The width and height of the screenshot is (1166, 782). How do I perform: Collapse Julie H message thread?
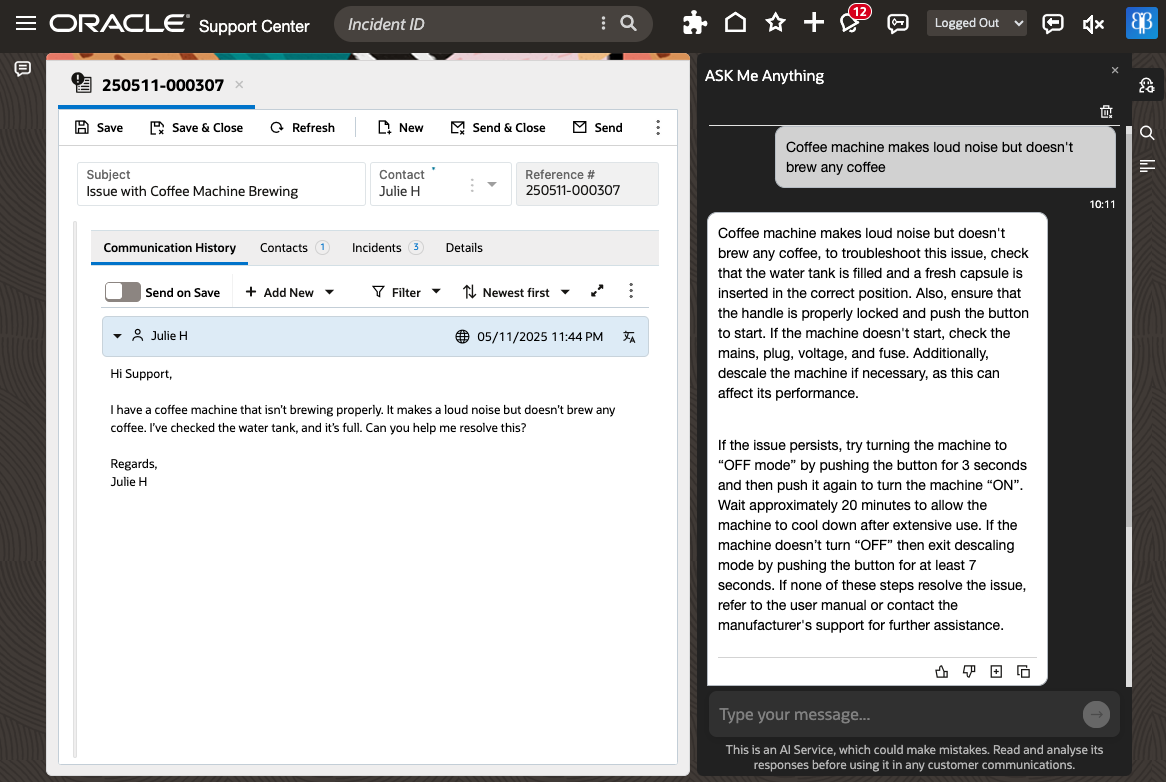pyautogui.click(x=117, y=336)
